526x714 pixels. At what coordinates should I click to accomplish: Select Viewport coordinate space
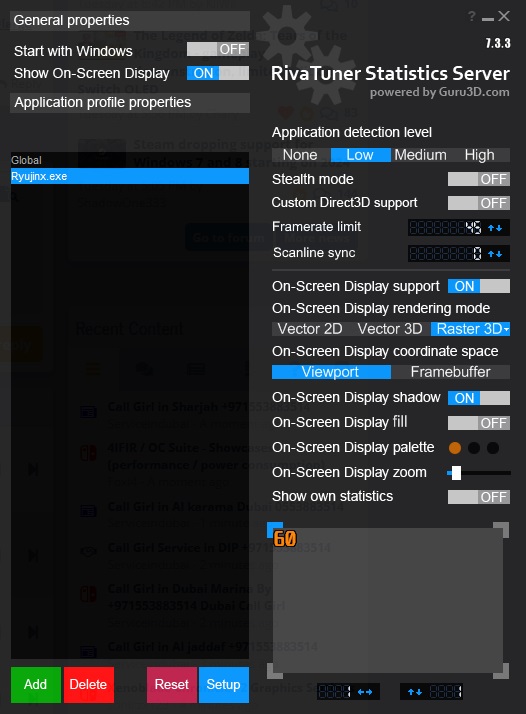[x=331, y=372]
